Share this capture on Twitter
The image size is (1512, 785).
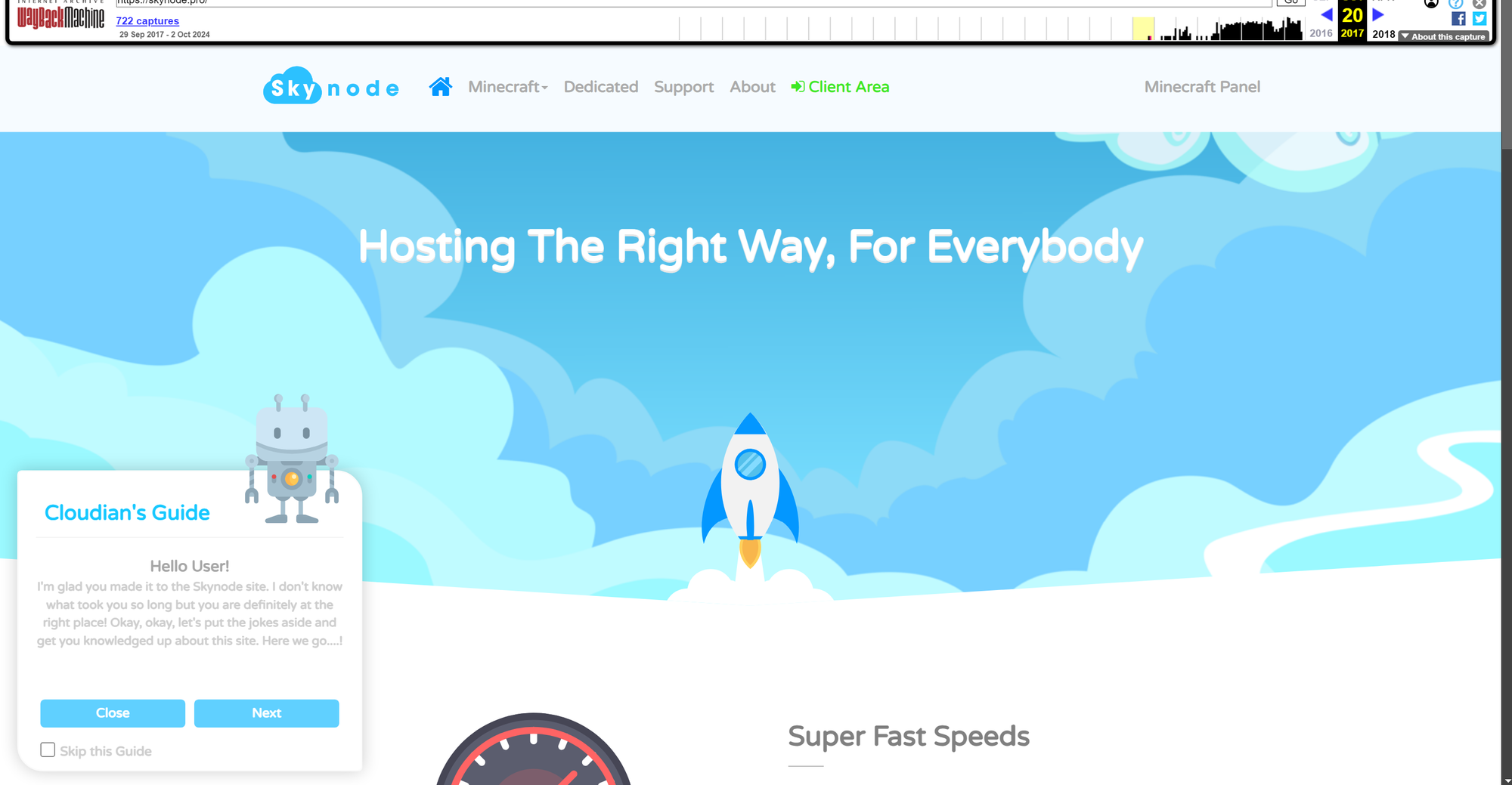click(1479, 19)
